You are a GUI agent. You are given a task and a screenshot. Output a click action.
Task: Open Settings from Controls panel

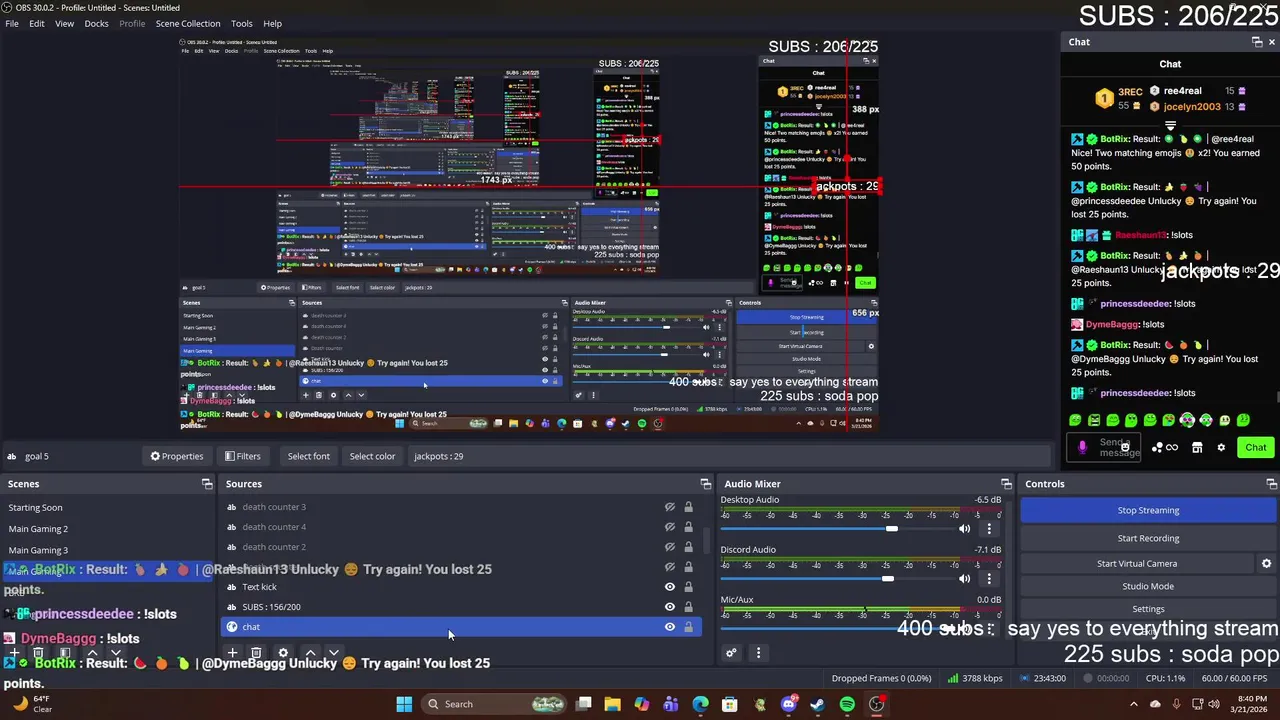pos(1148,609)
